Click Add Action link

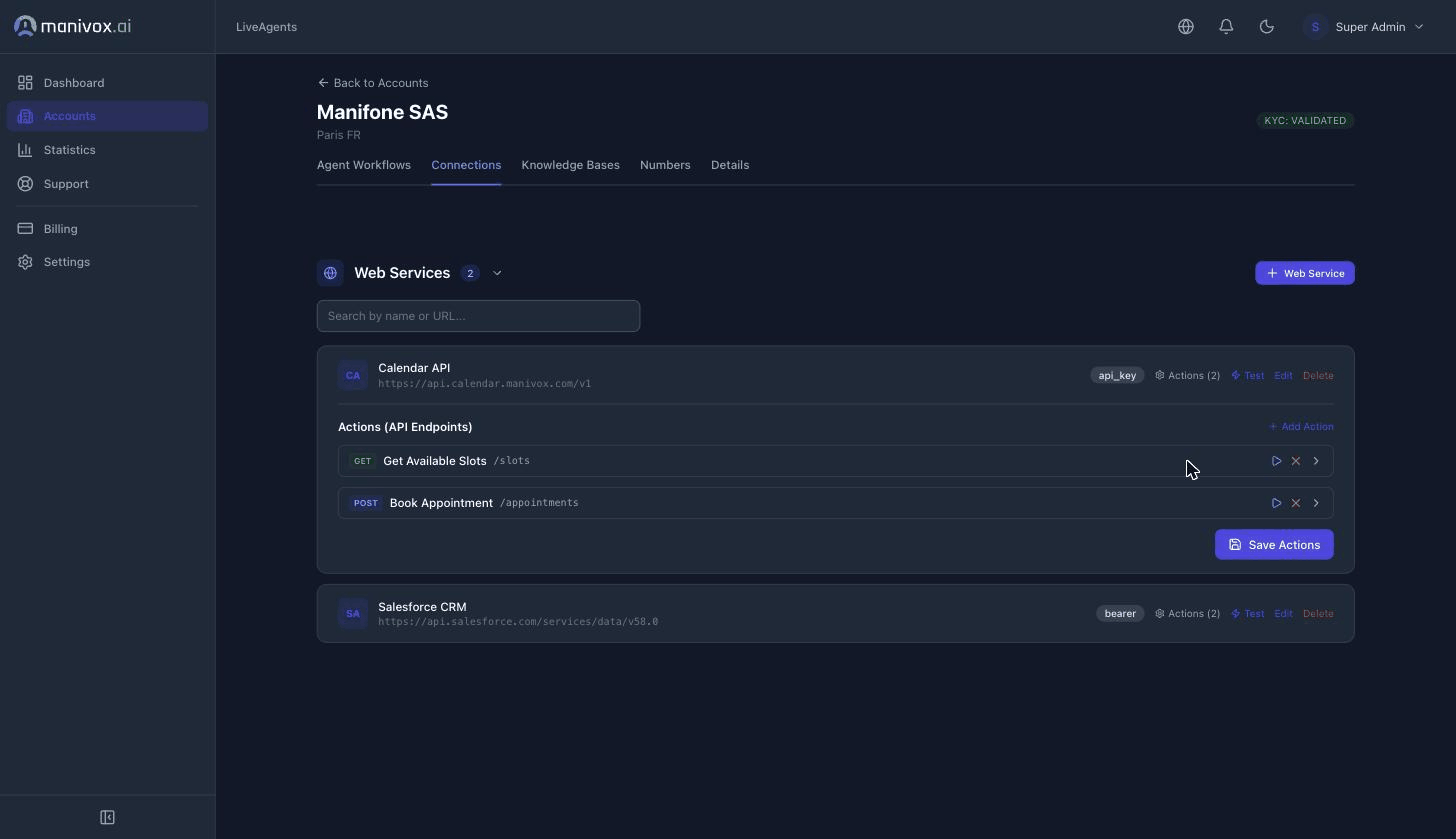1301,427
